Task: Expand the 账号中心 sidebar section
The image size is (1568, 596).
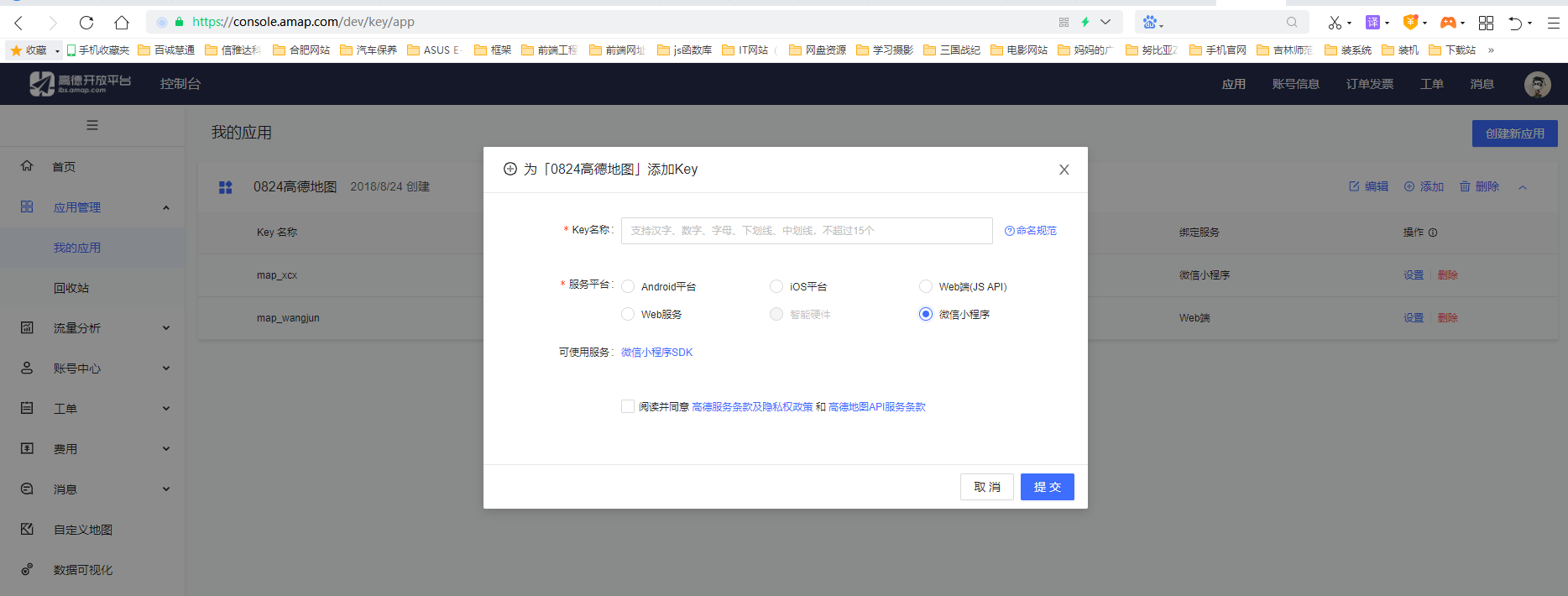Action: tap(166, 369)
